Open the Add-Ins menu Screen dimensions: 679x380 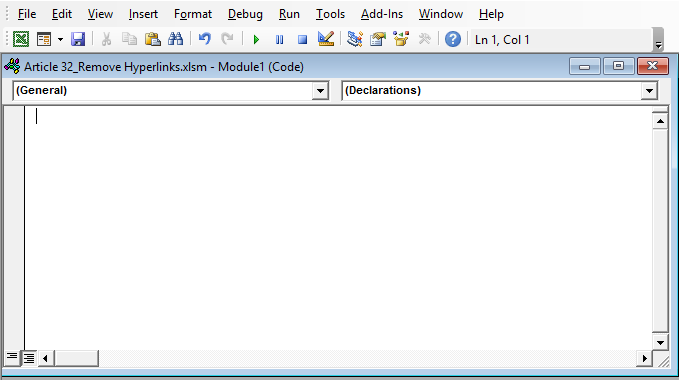pos(382,14)
